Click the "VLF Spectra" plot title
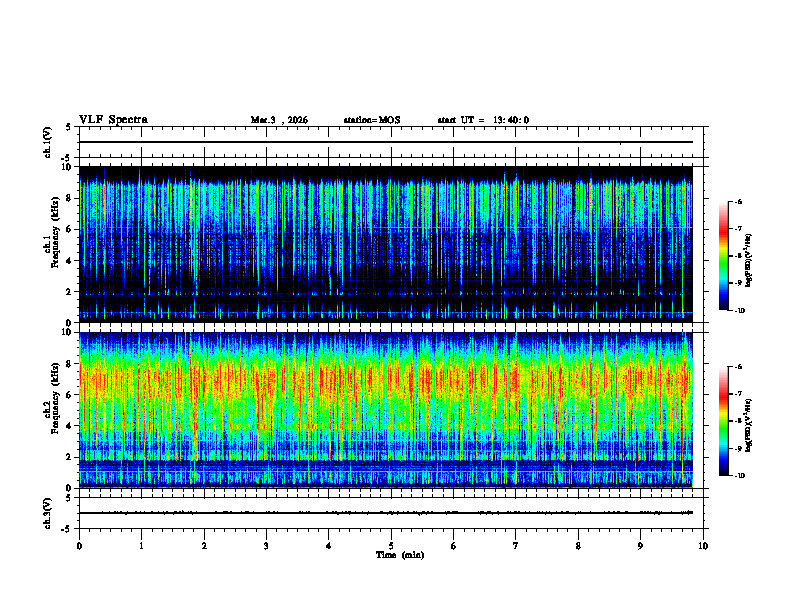 tap(113, 120)
